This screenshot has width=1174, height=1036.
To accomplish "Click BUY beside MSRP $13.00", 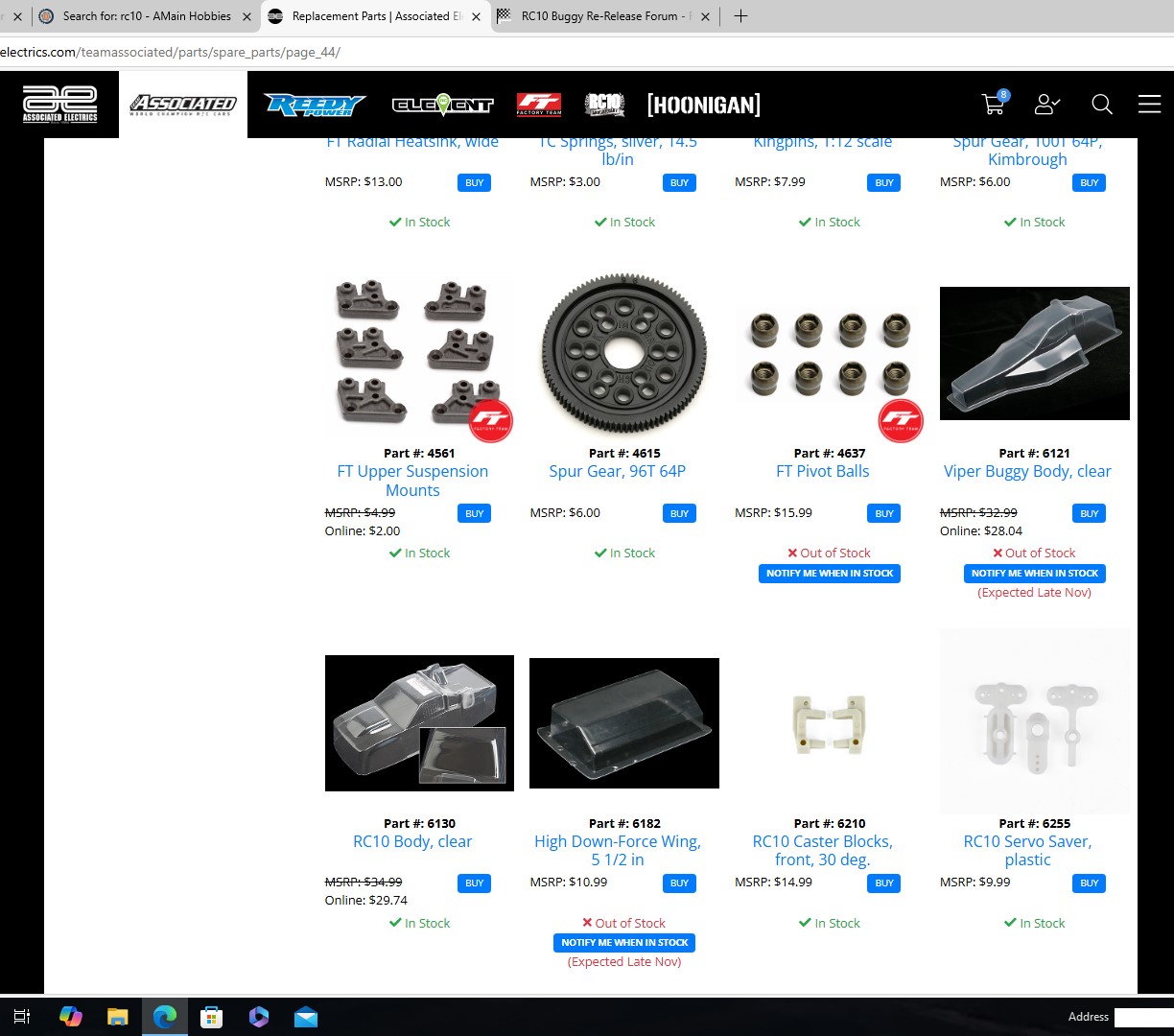I will click(475, 182).
